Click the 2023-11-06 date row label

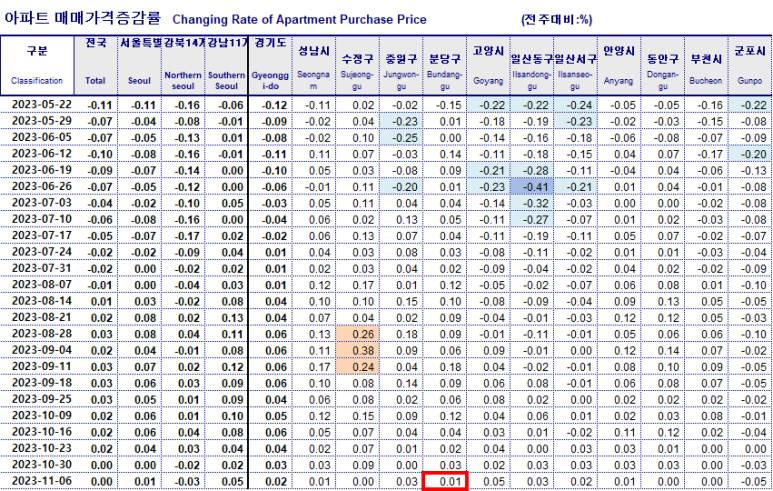point(42,481)
